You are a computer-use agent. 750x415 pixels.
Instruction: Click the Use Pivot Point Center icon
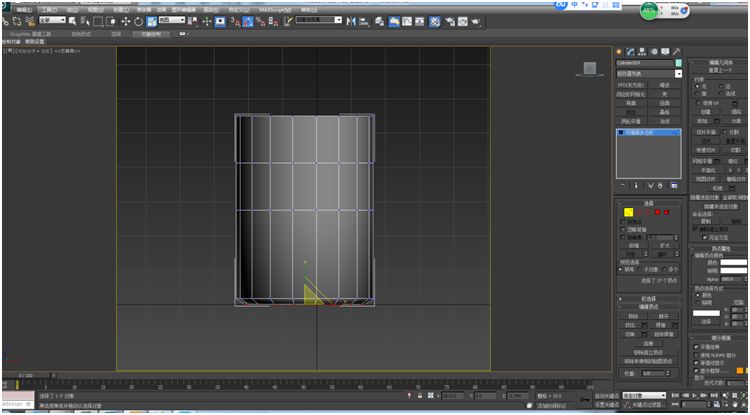(193, 21)
